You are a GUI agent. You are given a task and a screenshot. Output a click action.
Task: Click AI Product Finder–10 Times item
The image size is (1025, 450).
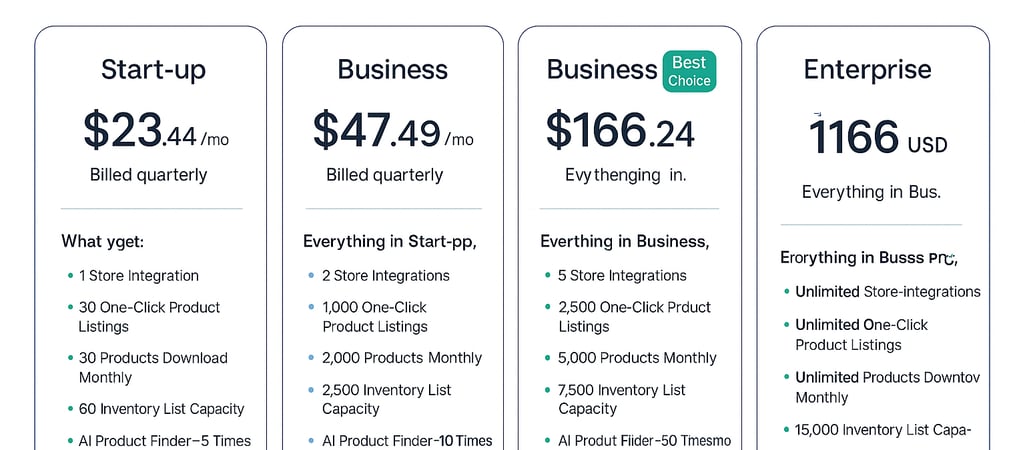click(407, 441)
